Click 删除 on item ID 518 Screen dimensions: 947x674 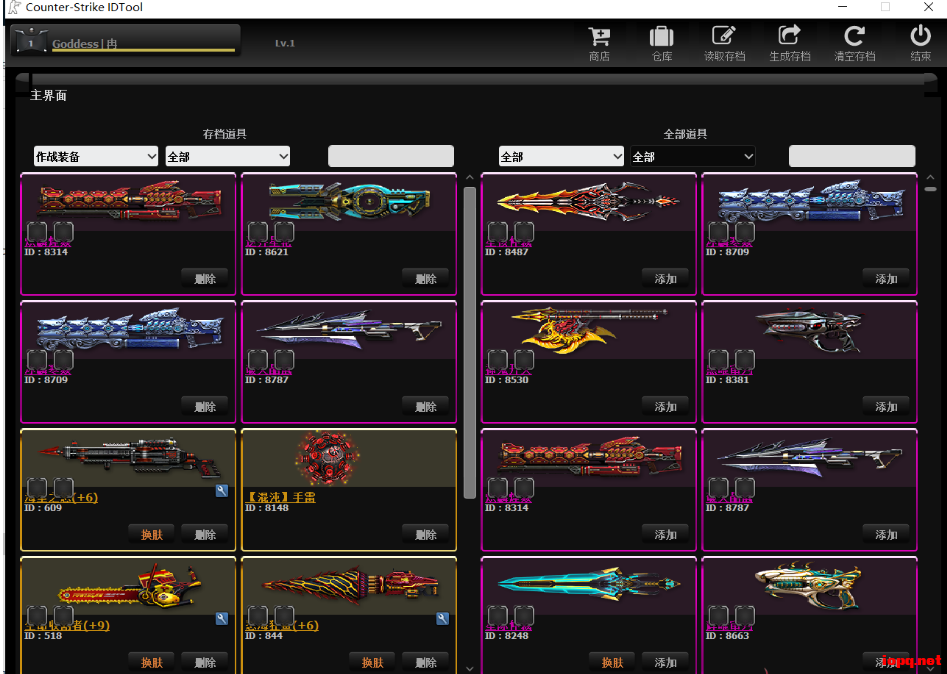205,663
